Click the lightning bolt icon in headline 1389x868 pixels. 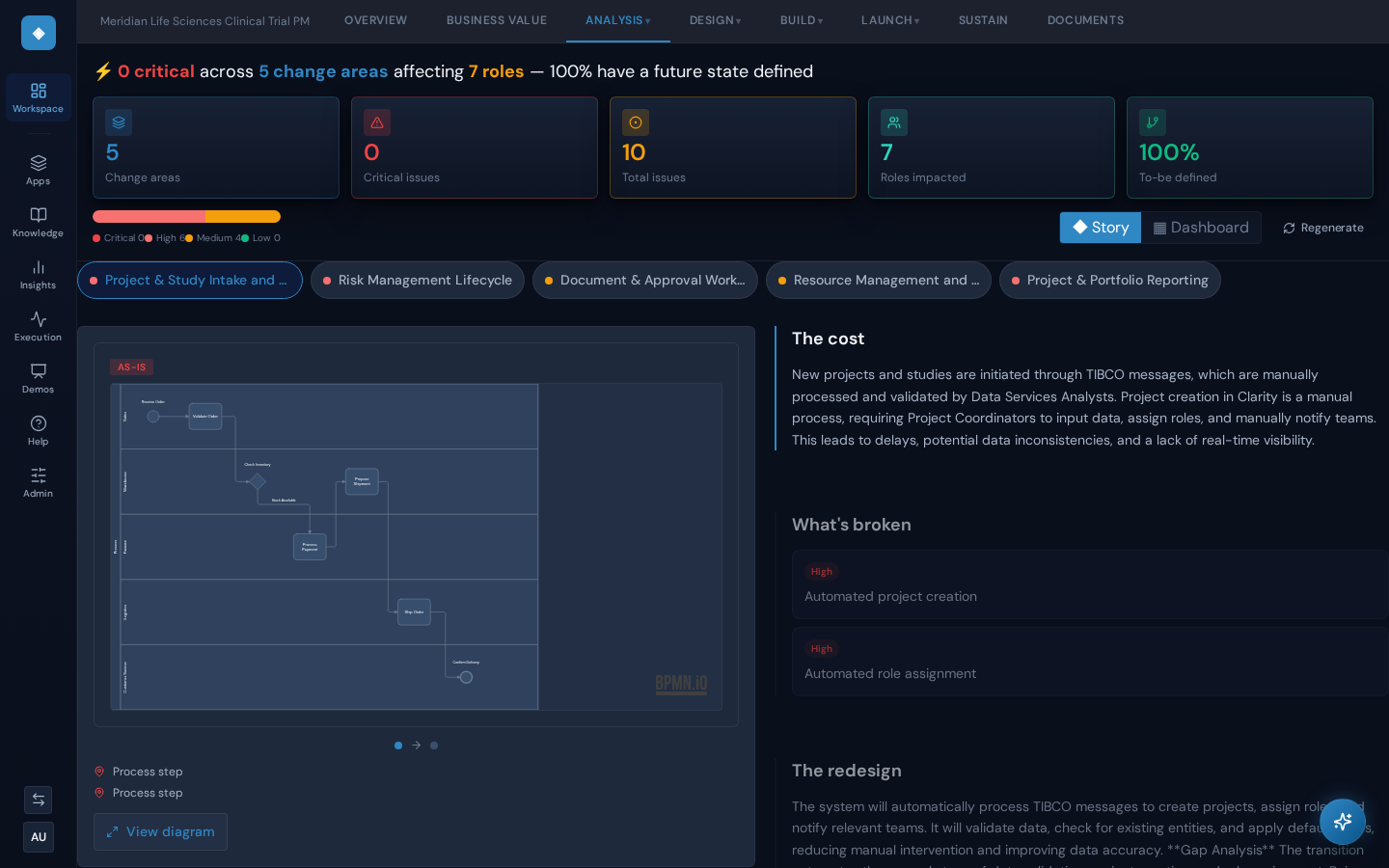tap(103, 71)
